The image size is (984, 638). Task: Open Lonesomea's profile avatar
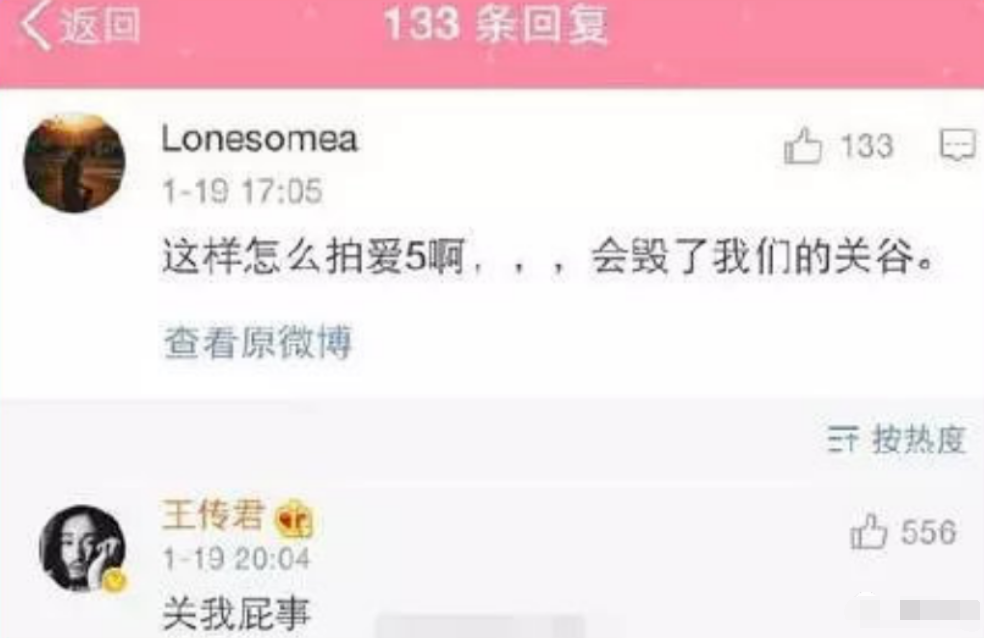[x=74, y=162]
